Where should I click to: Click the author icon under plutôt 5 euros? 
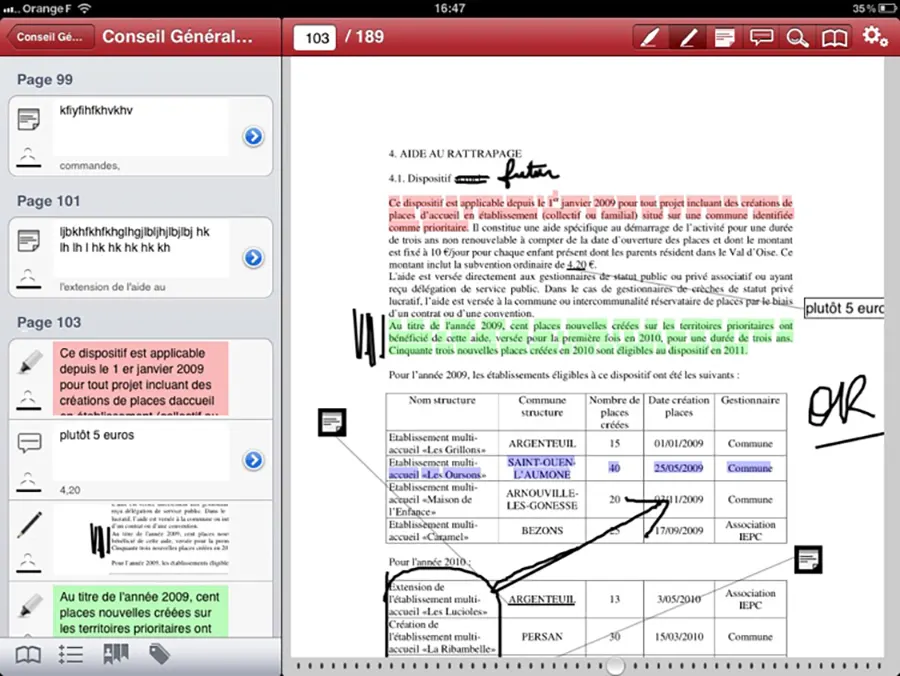[28, 482]
